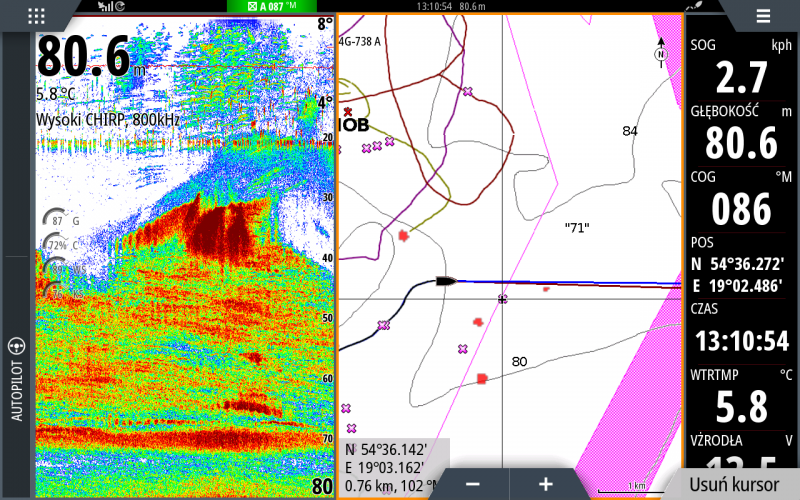Open the hamburger settings menu
The height and width of the screenshot is (500, 800).
pyautogui.click(x=763, y=15)
